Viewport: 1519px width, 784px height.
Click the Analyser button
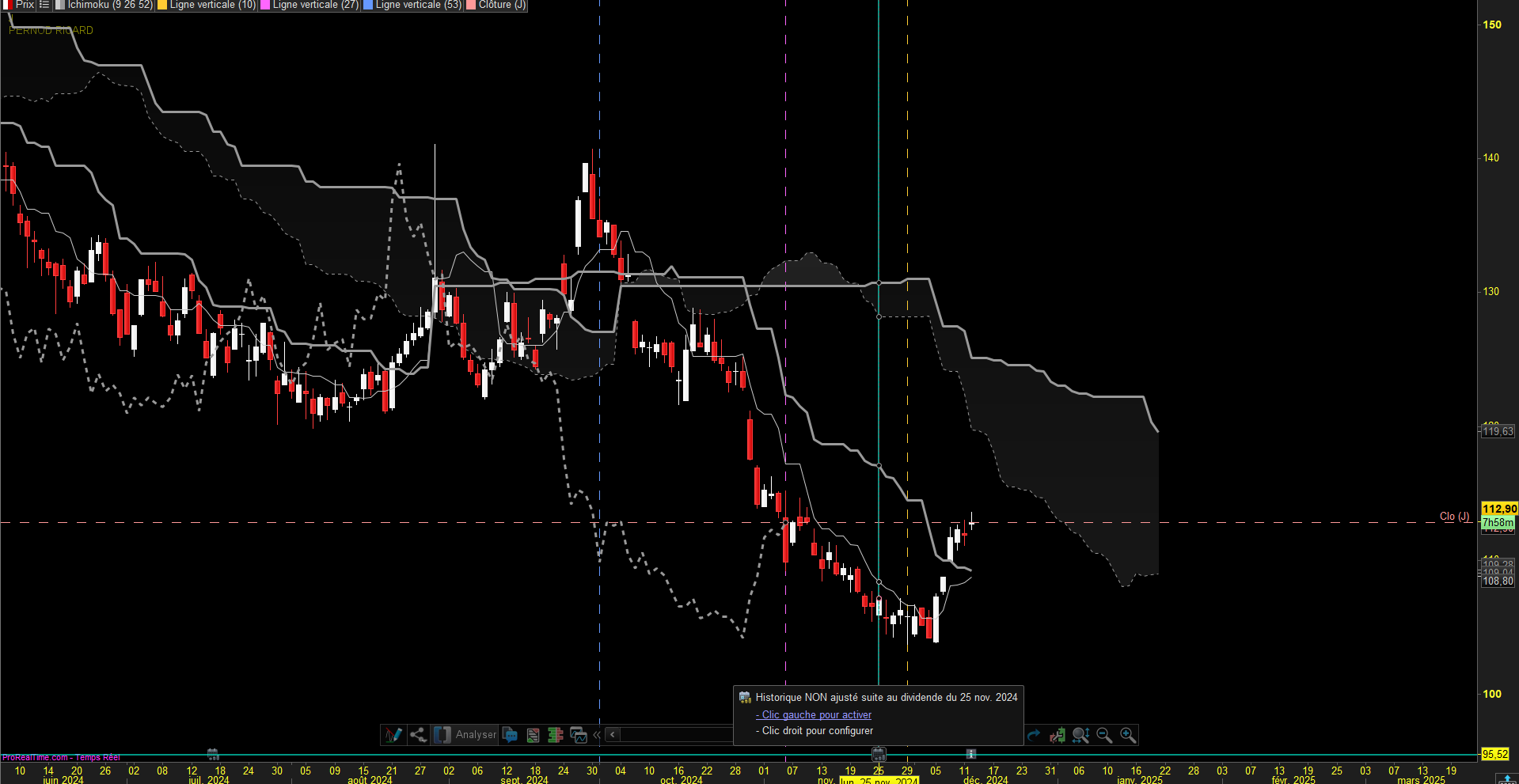tap(466, 735)
